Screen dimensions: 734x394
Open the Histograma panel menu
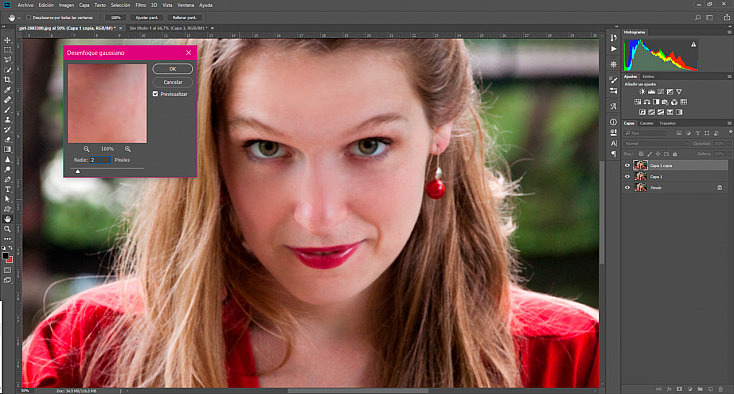click(x=729, y=32)
